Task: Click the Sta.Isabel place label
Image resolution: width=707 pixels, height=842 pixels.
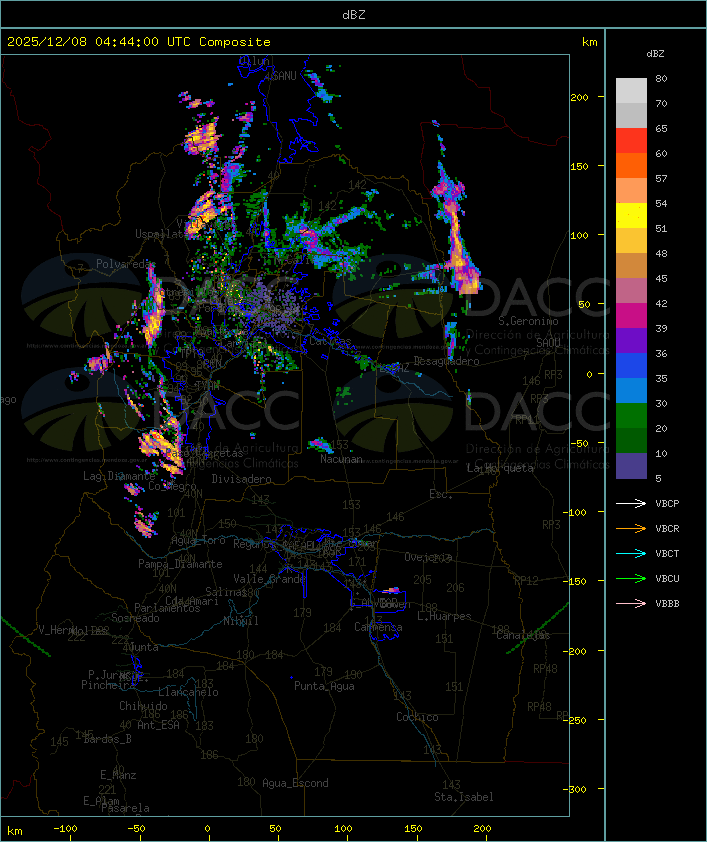Action: 463,797
